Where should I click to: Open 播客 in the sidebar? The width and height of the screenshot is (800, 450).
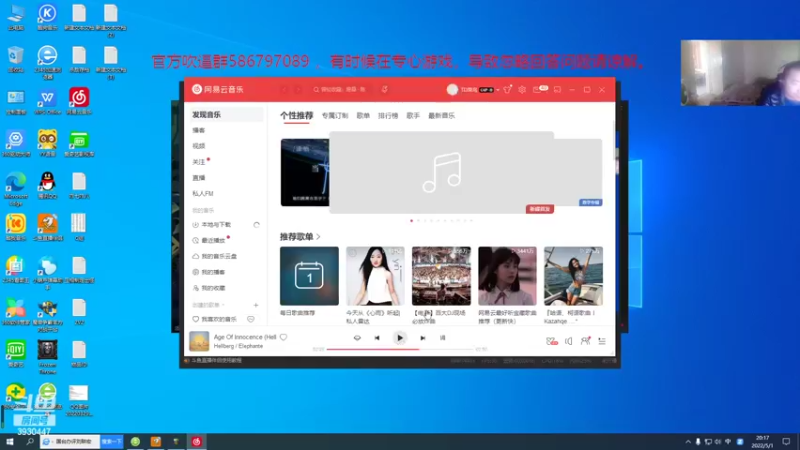[198, 131]
